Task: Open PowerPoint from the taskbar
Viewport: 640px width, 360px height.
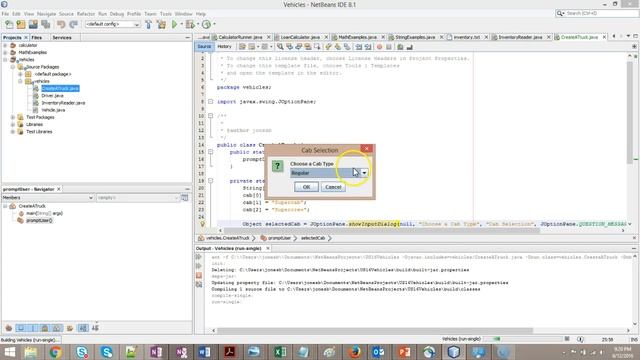Action: click(x=404, y=352)
